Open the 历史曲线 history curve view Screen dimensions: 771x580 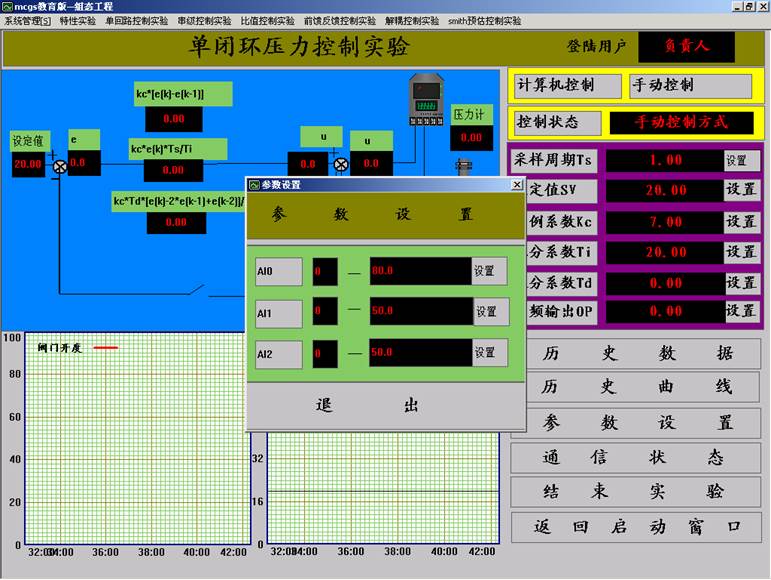click(636, 387)
